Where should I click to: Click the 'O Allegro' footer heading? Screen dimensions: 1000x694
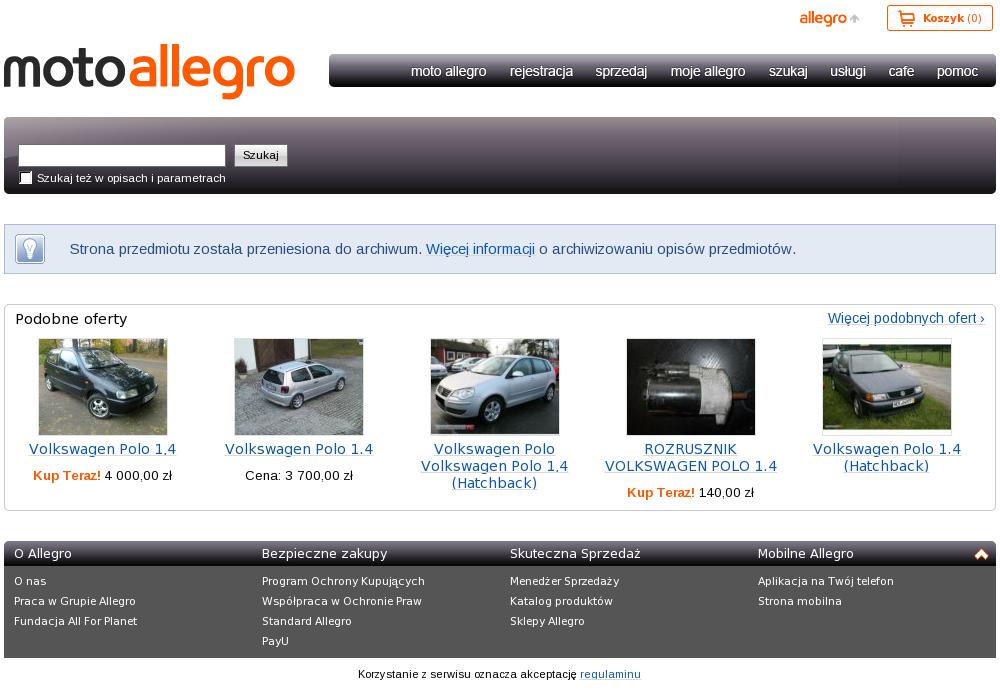43,554
